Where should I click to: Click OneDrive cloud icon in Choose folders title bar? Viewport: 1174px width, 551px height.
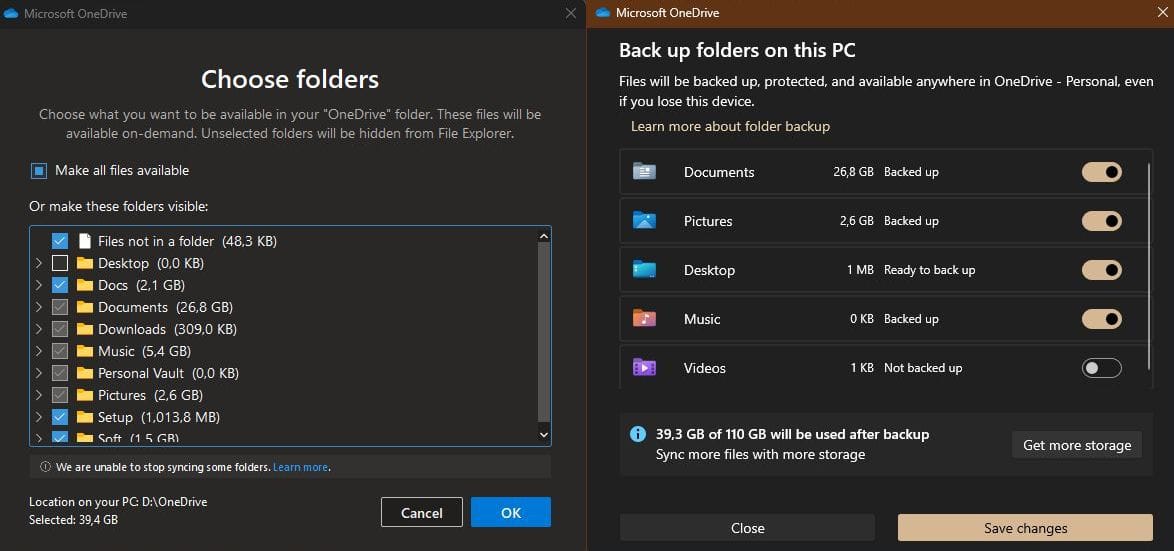11,14
